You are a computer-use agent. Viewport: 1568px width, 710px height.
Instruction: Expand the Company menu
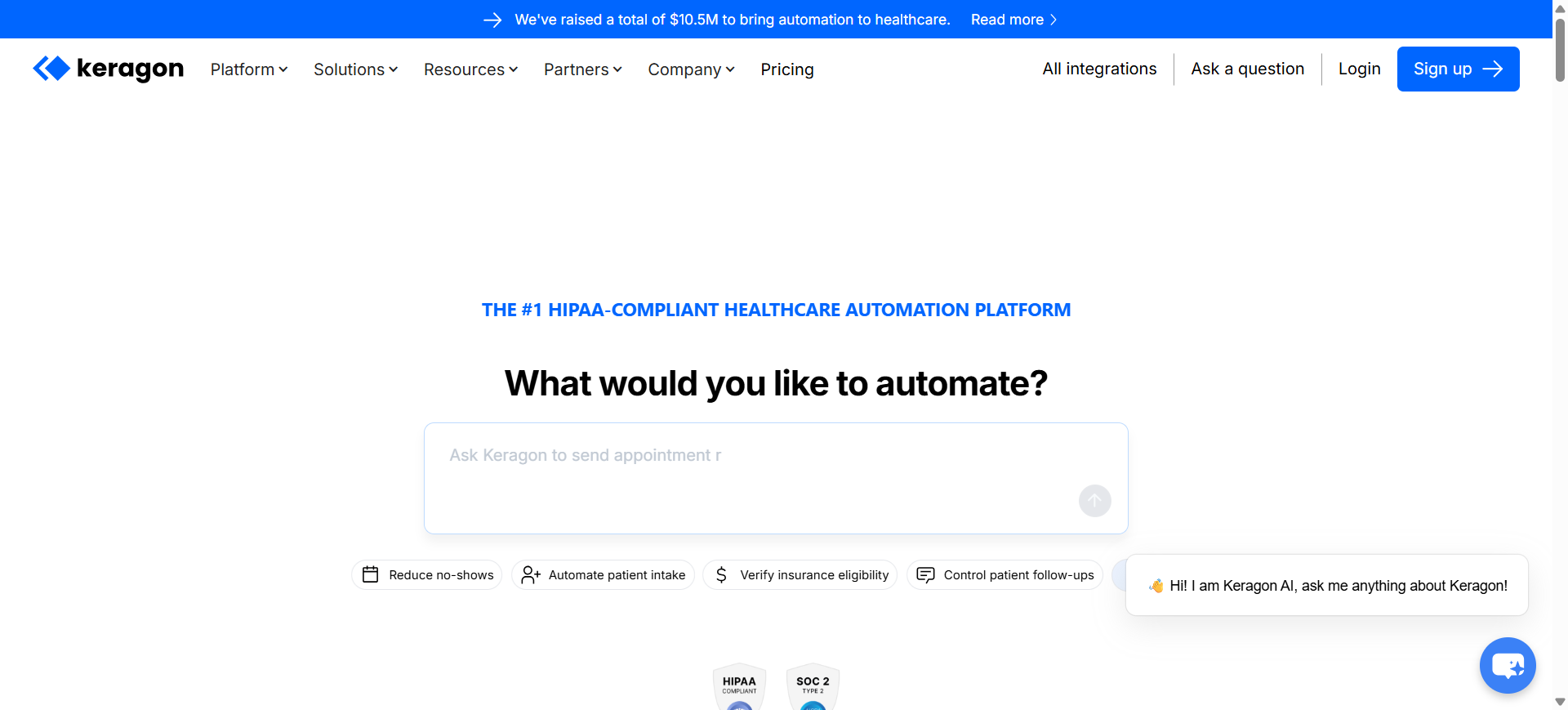coord(691,69)
